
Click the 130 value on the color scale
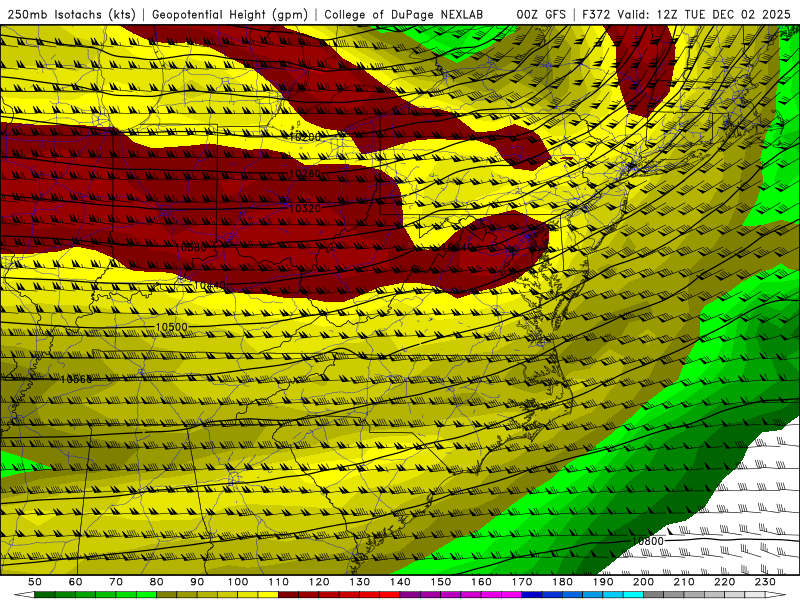[x=360, y=582]
